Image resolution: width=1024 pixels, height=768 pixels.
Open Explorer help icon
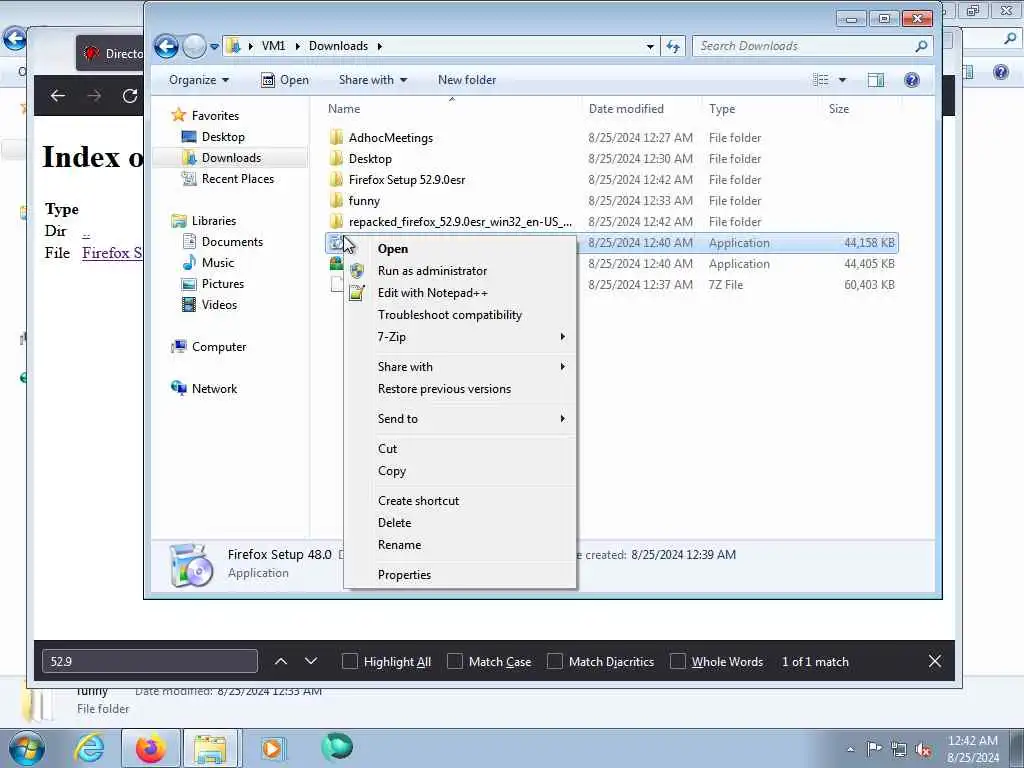(912, 80)
